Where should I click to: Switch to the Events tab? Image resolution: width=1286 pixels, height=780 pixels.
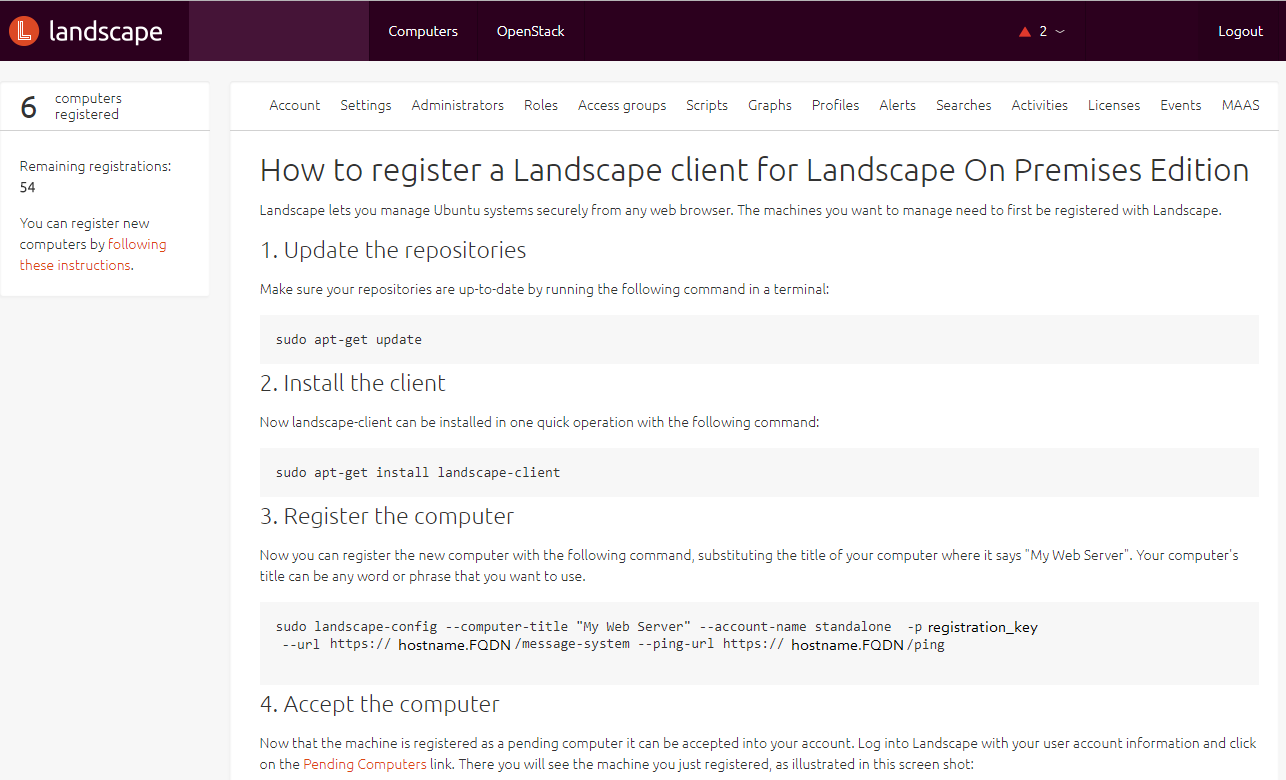tap(1181, 105)
